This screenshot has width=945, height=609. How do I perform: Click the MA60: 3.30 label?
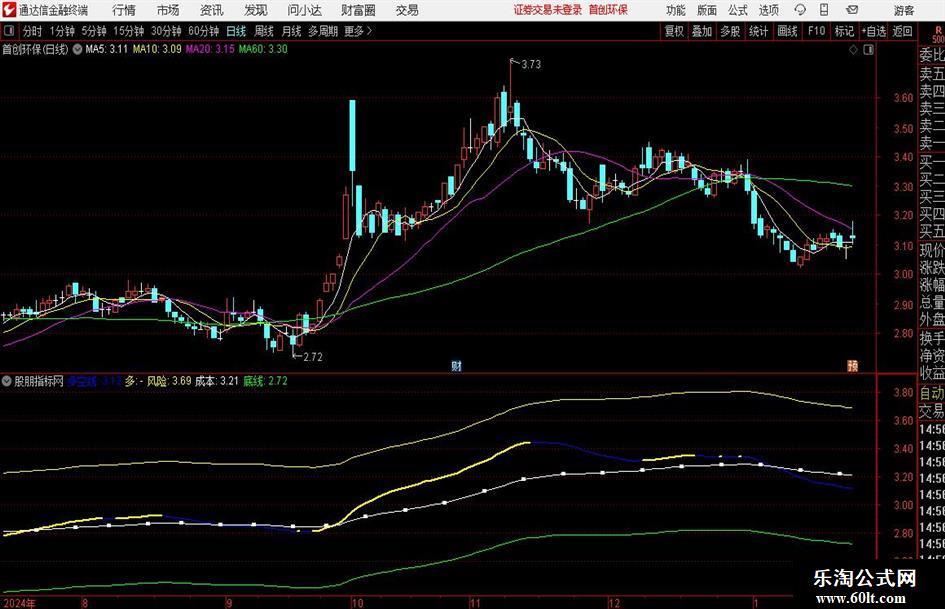tap(263, 49)
